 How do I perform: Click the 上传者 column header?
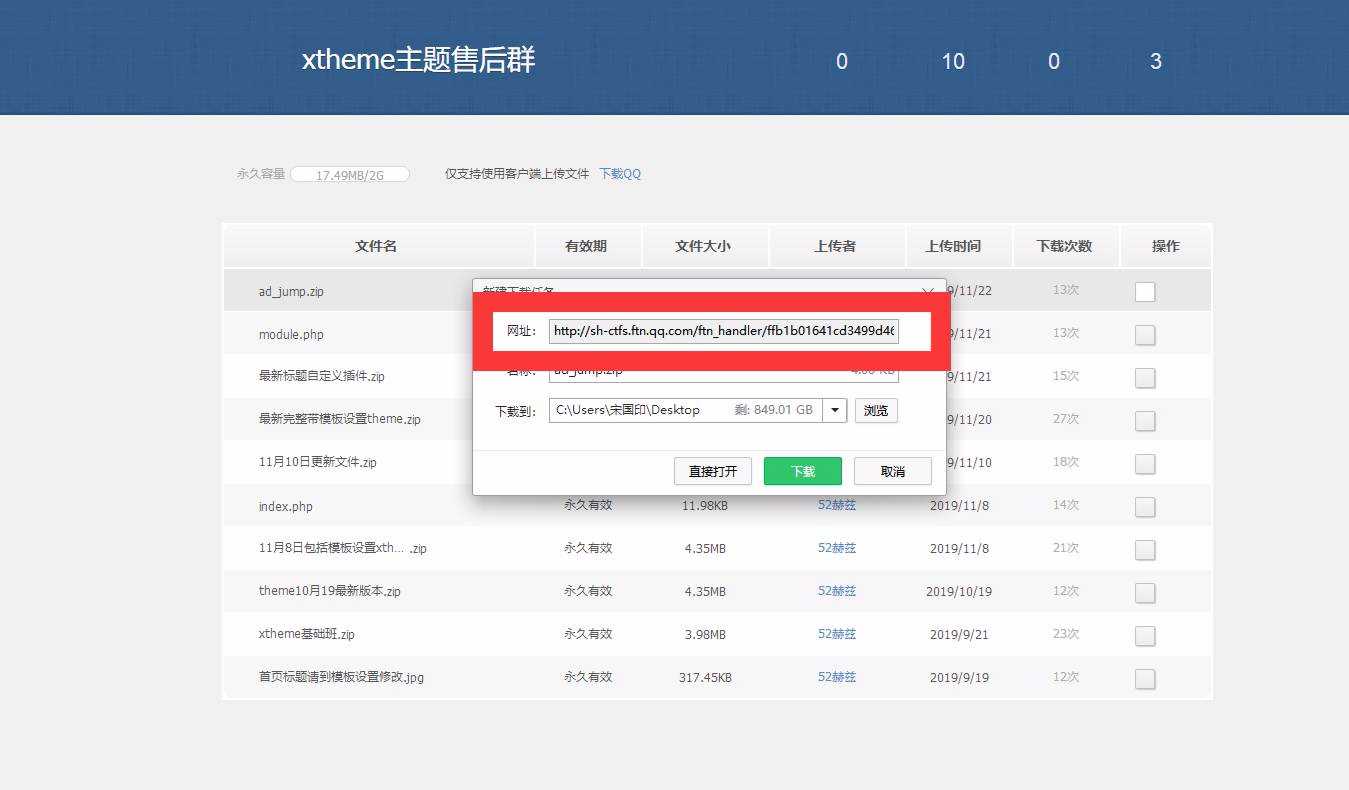pos(835,246)
